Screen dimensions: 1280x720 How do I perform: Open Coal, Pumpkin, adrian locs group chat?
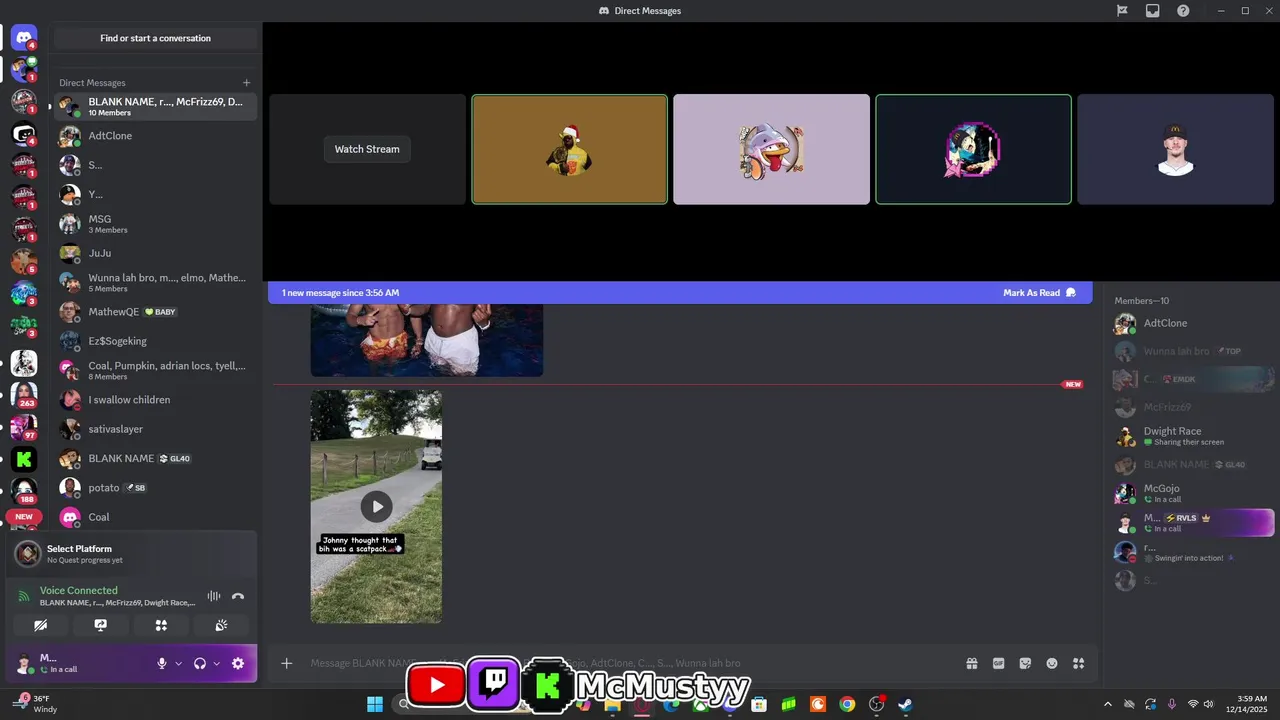[155, 370]
